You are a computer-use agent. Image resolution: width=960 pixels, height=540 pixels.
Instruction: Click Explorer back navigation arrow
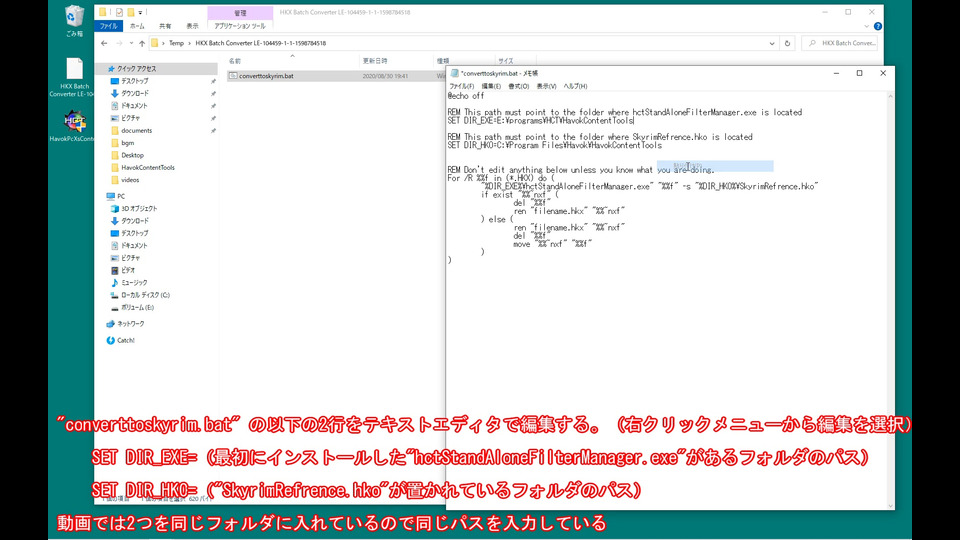[x=104, y=43]
